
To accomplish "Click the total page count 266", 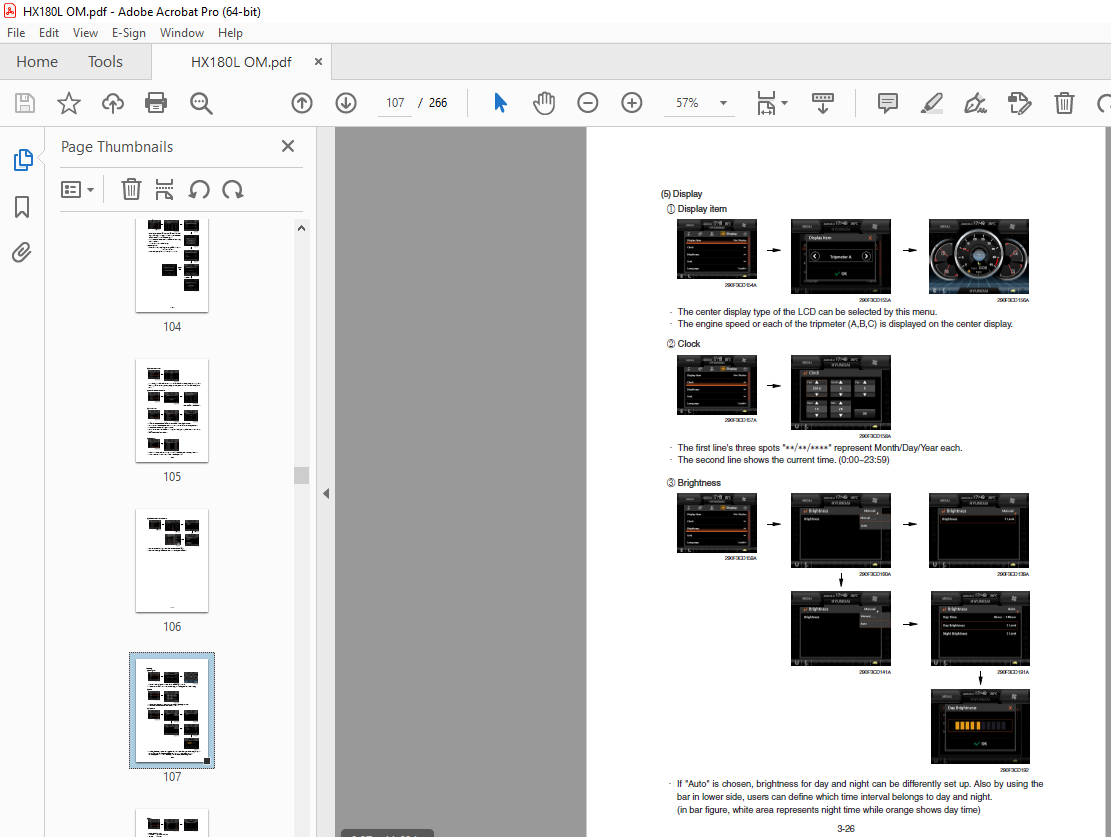I will [x=438, y=103].
